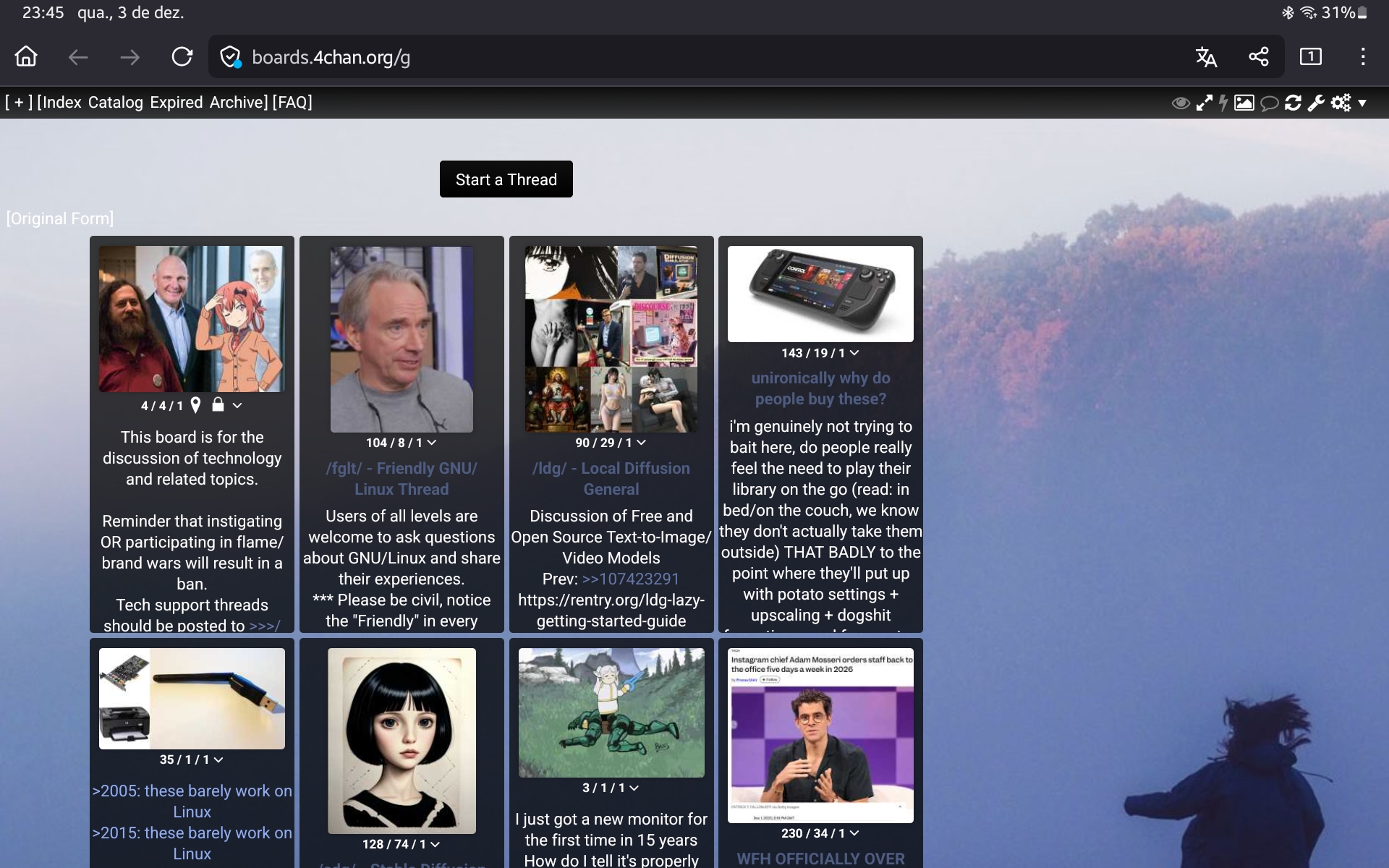
Task: Open the browser tabs counter icon
Action: 1310,57
